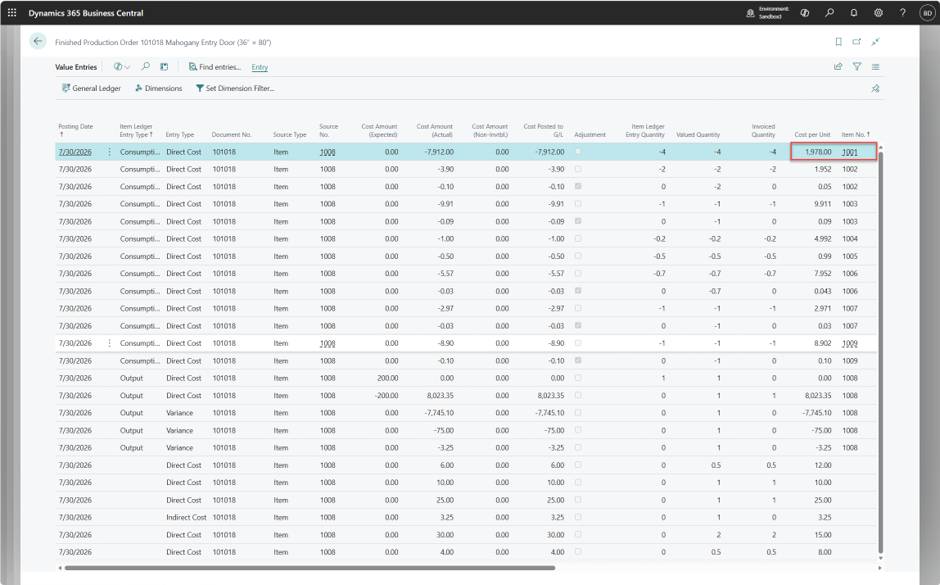This screenshot has height=585, width=940.
Task: Show more options for the item 1001 row
Action: pyautogui.click(x=109, y=152)
